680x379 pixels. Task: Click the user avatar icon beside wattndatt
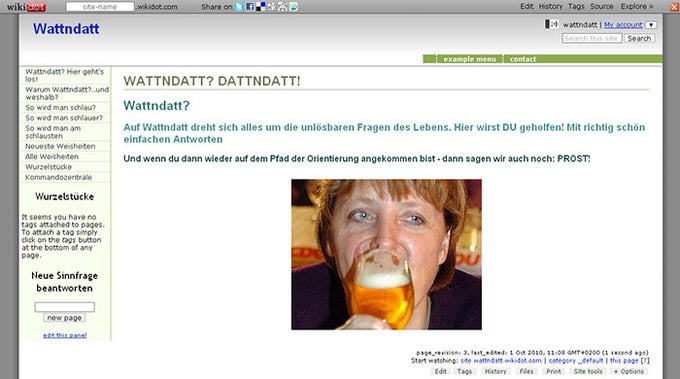[552, 24]
